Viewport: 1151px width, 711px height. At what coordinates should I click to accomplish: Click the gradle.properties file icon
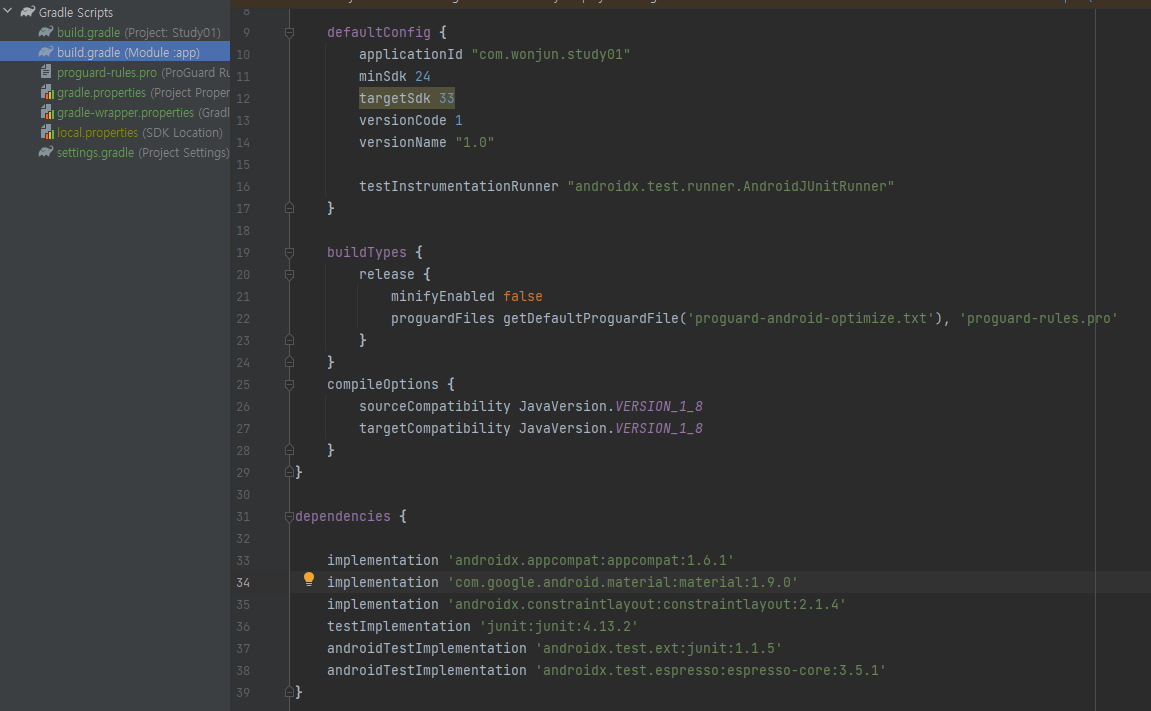47,92
